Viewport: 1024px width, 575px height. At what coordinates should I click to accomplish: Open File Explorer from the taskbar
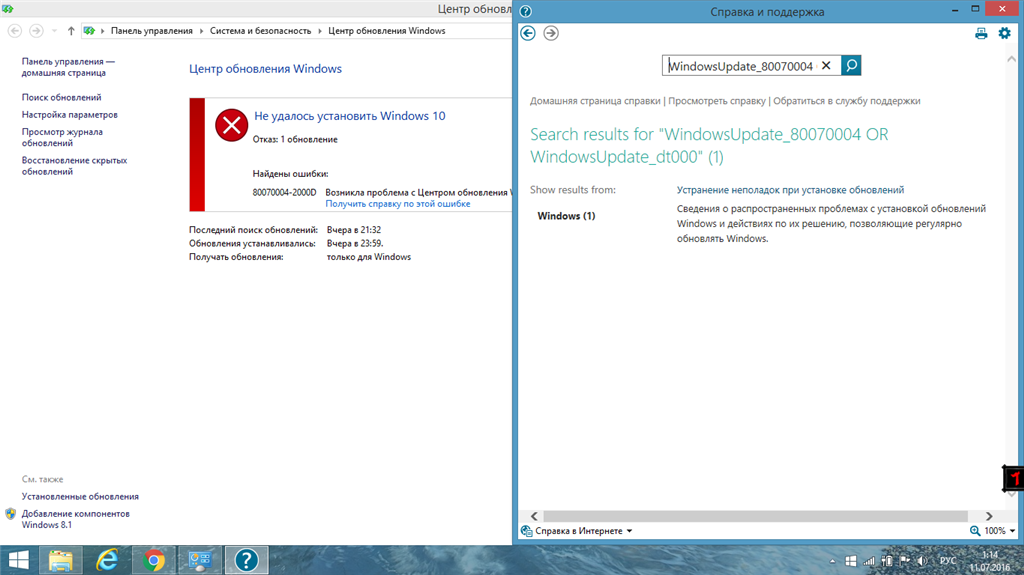point(61,561)
